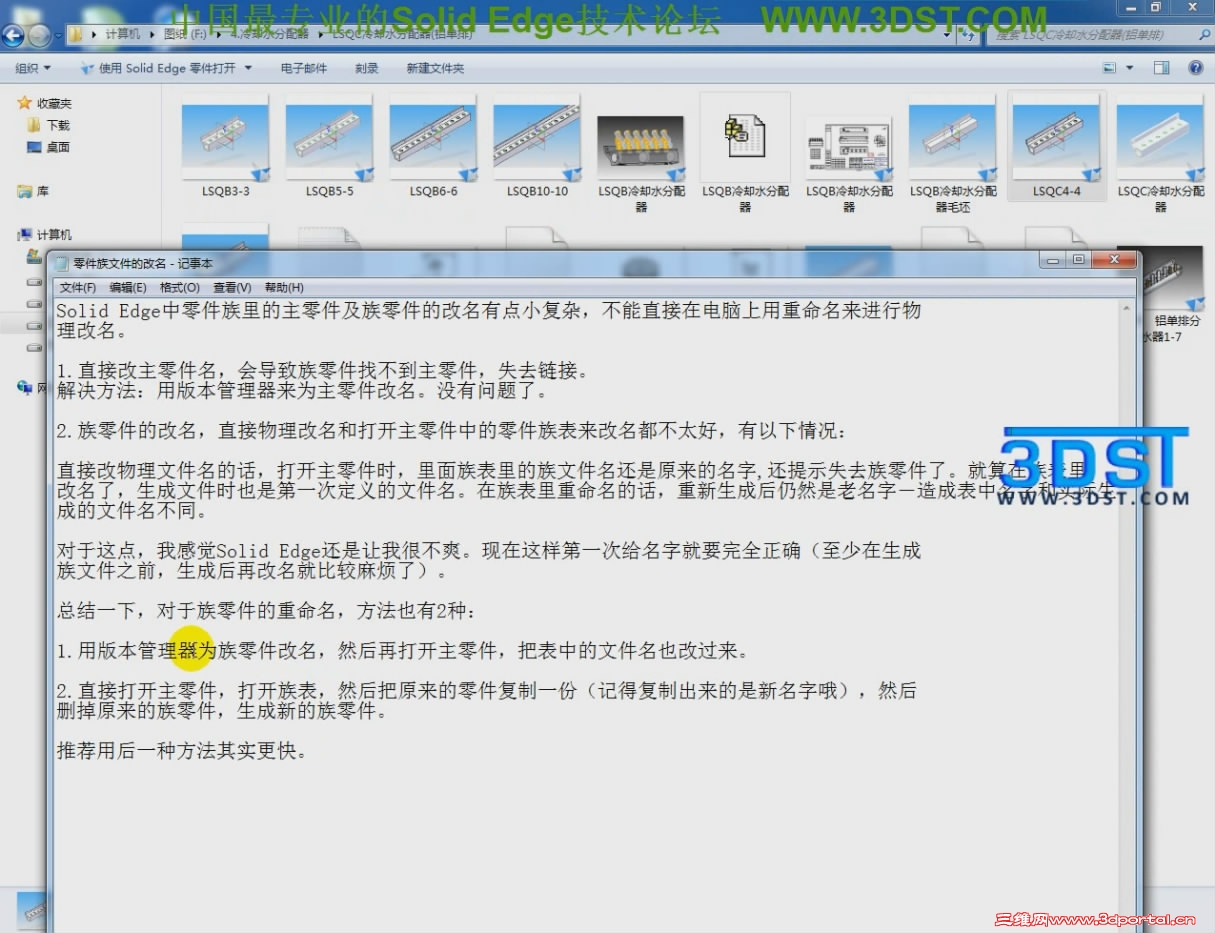Open the Notepad 帮助(H) menu
Screen dimensions: 1215x933
click(x=284, y=287)
